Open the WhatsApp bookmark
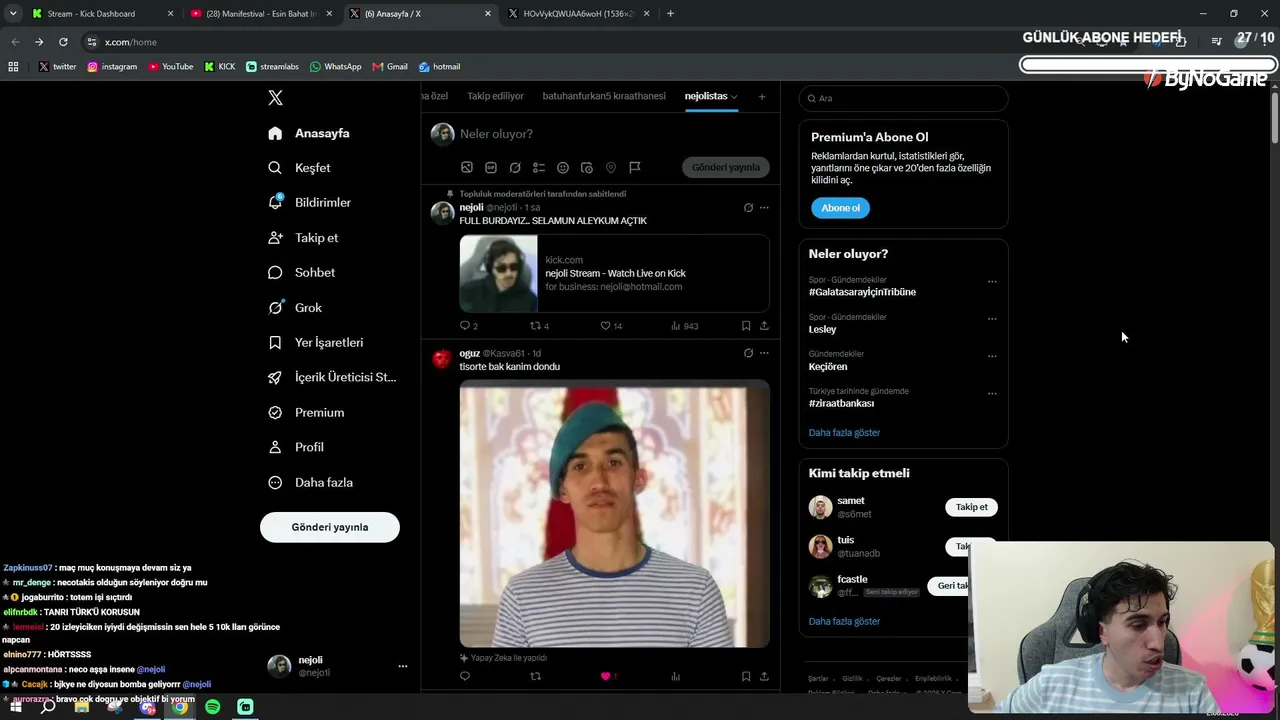The image size is (1280, 720). pyautogui.click(x=335, y=67)
